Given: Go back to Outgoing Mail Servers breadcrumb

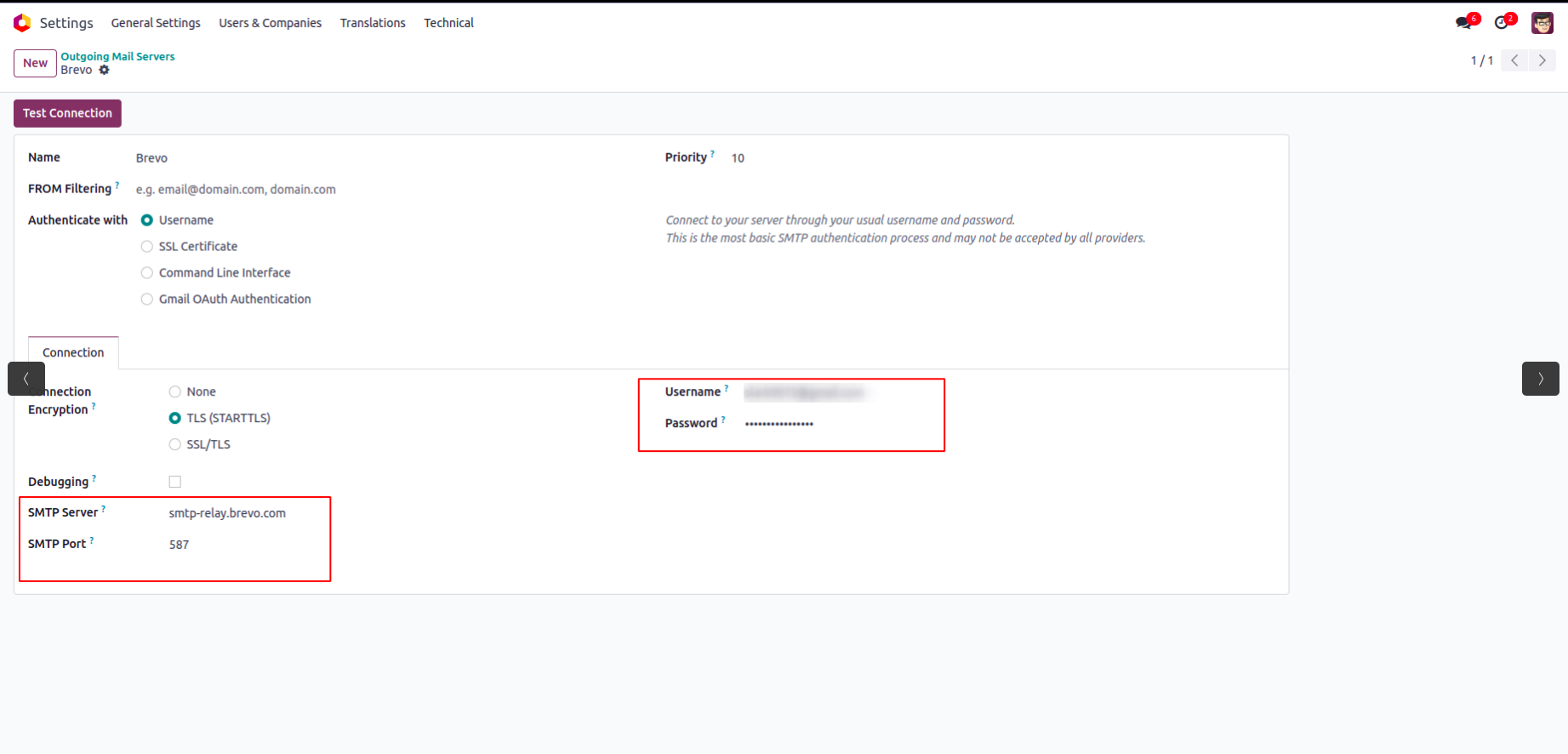Looking at the screenshot, I should [117, 56].
